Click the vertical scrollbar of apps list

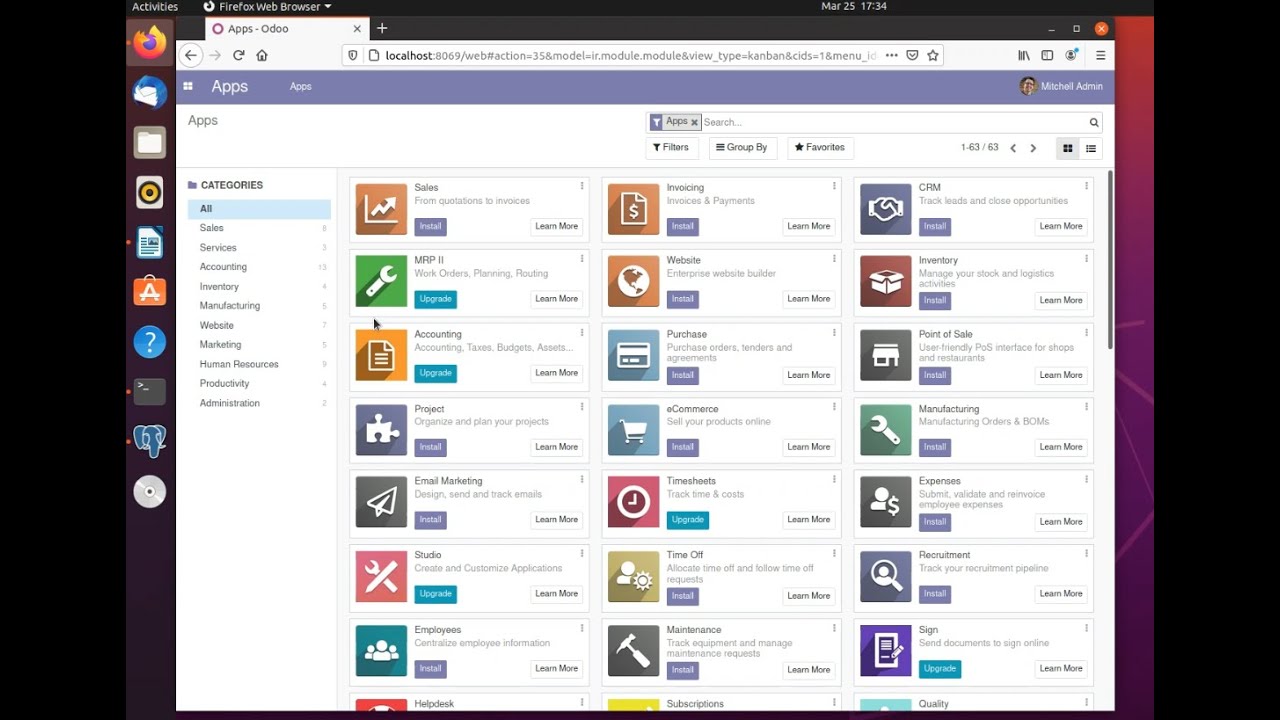tap(1110, 261)
